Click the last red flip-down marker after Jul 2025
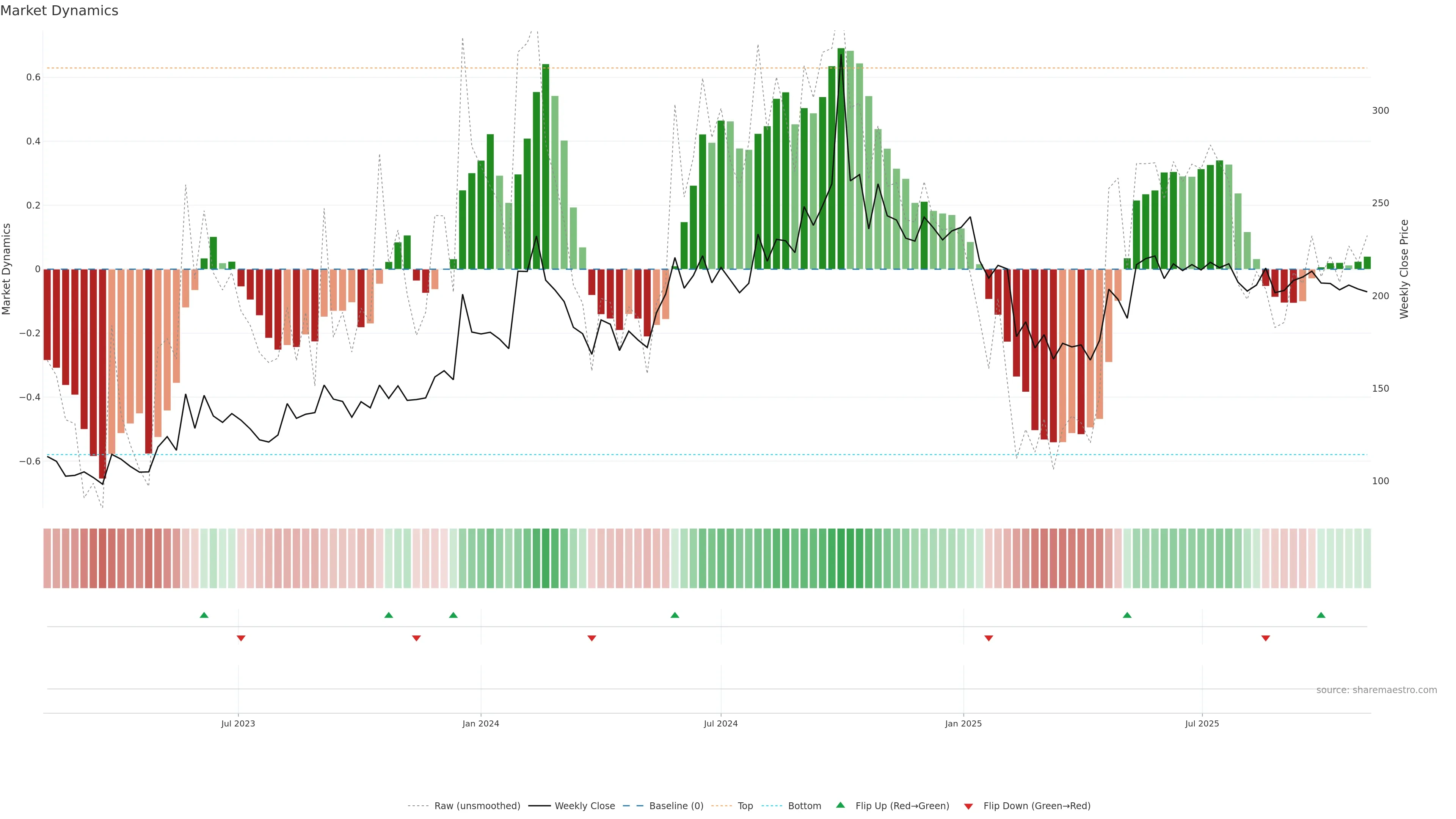 (x=1266, y=638)
